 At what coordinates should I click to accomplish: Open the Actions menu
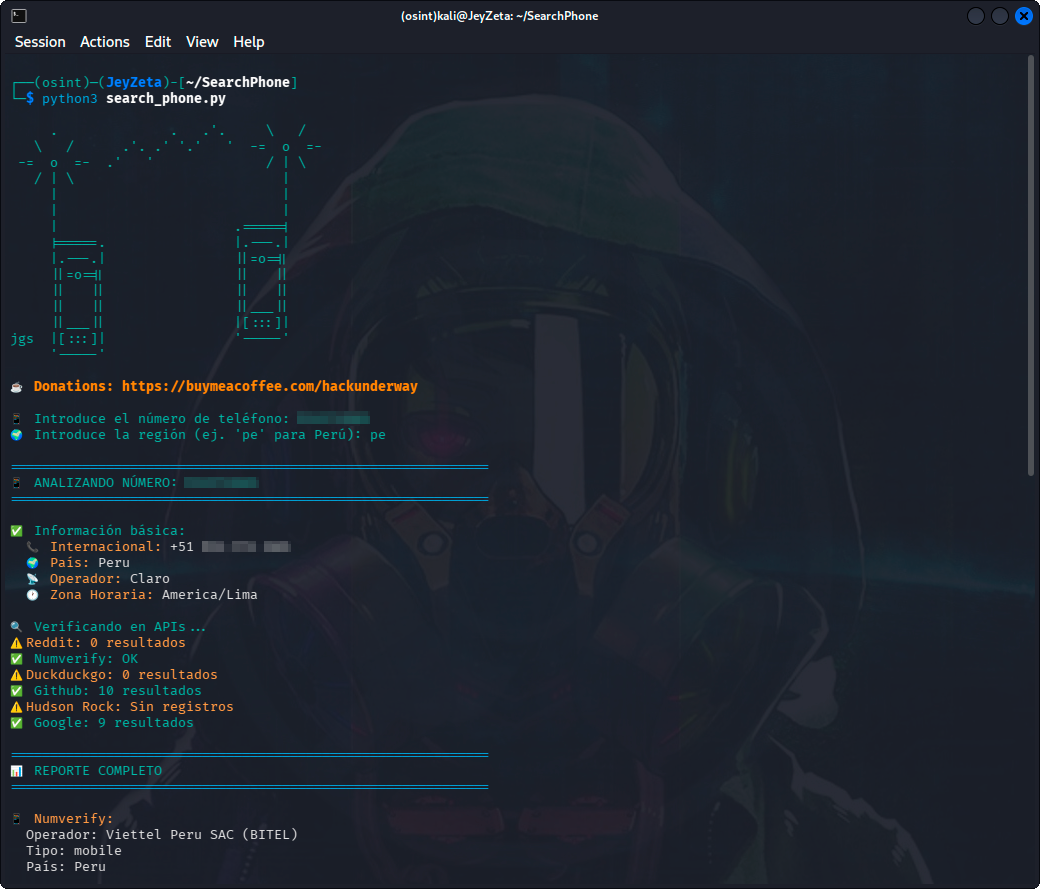pos(105,42)
